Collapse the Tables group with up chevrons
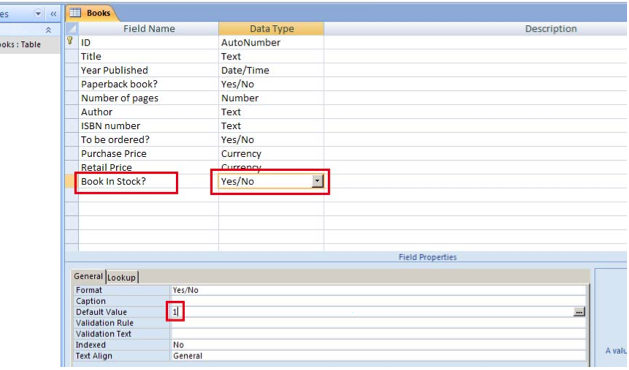The image size is (629, 370). tap(48, 30)
